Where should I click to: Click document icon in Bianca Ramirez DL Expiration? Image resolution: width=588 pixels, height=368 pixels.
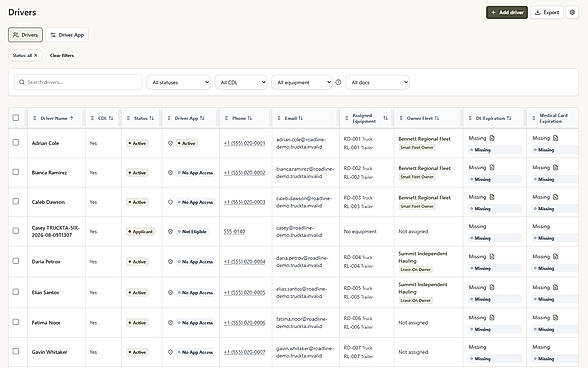pyautogui.click(x=492, y=167)
